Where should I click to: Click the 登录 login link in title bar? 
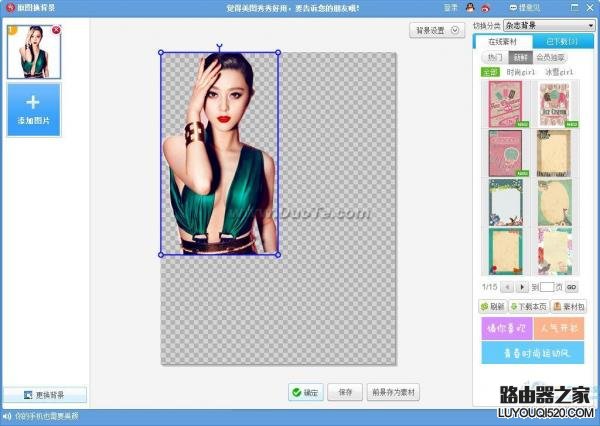tap(451, 7)
